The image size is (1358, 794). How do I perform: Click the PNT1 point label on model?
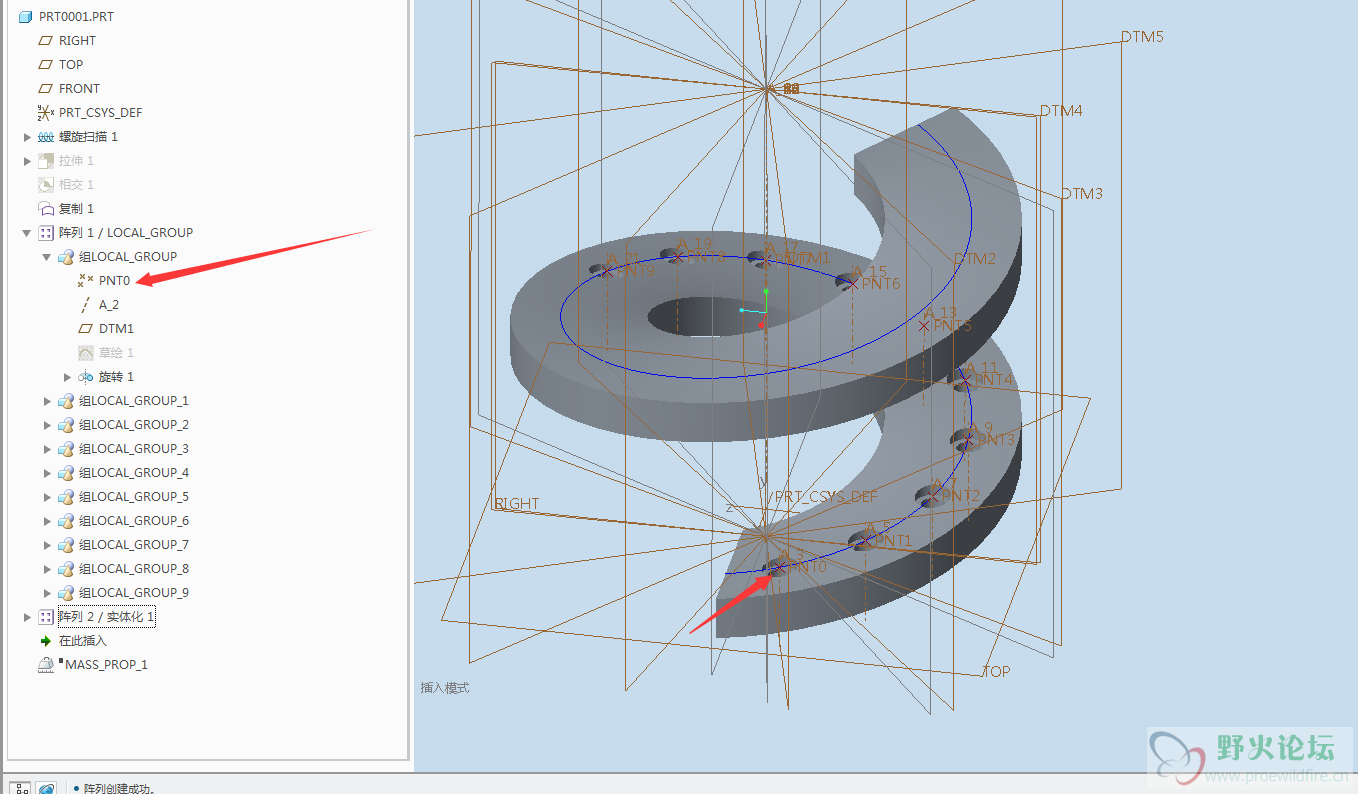[893, 541]
